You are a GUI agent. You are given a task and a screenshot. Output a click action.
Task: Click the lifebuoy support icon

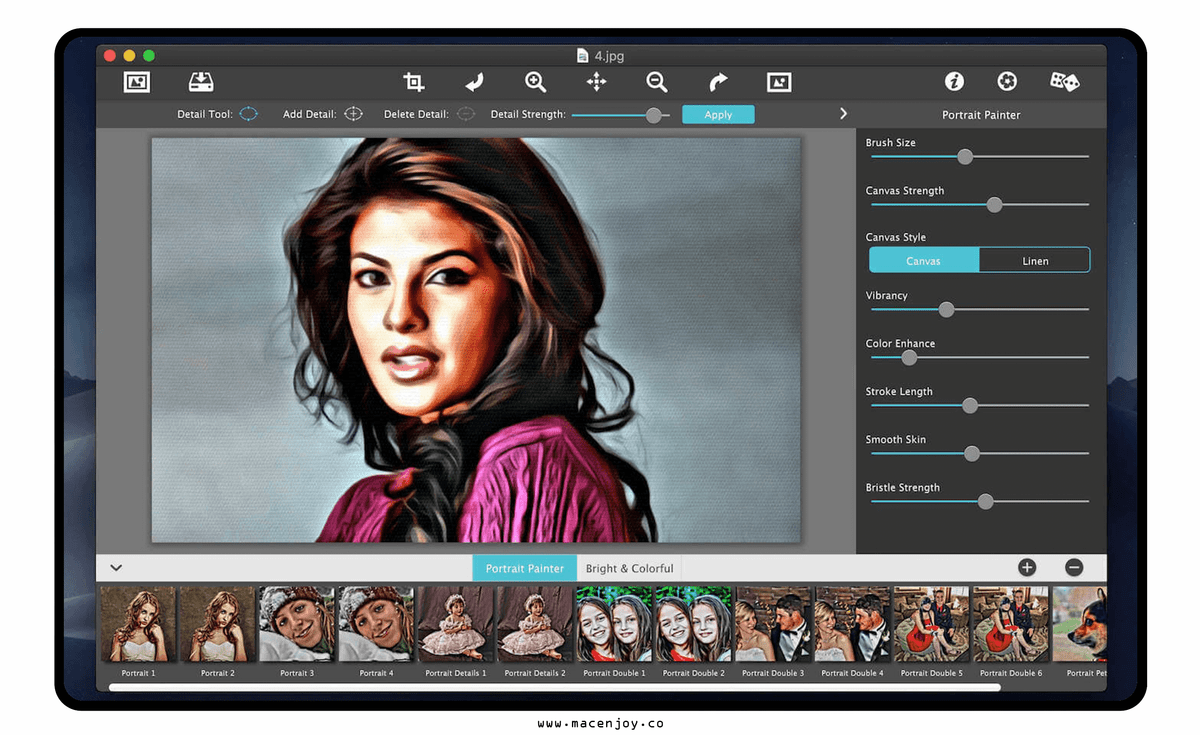(1007, 82)
